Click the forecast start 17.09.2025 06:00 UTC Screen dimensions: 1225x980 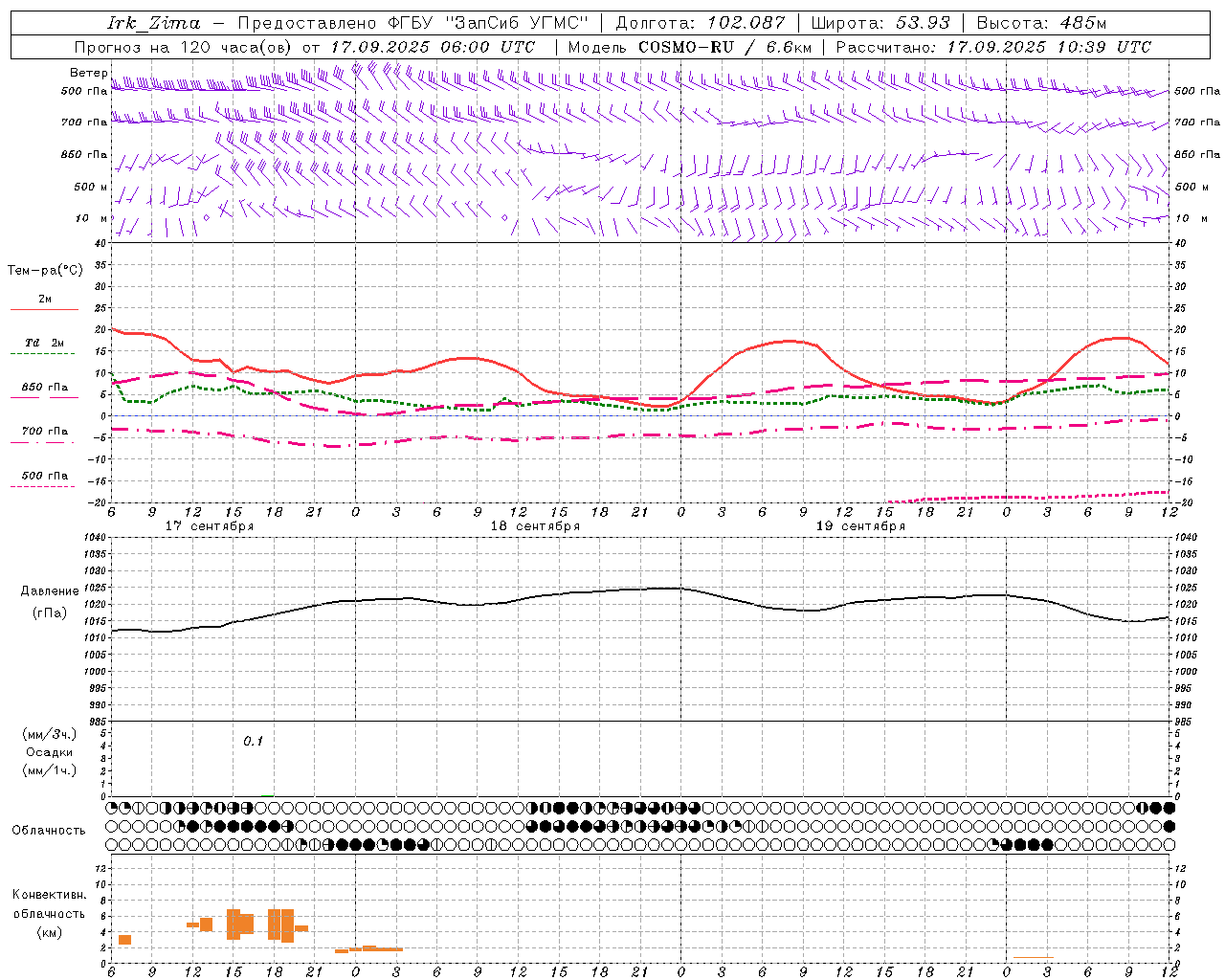[x=433, y=47]
